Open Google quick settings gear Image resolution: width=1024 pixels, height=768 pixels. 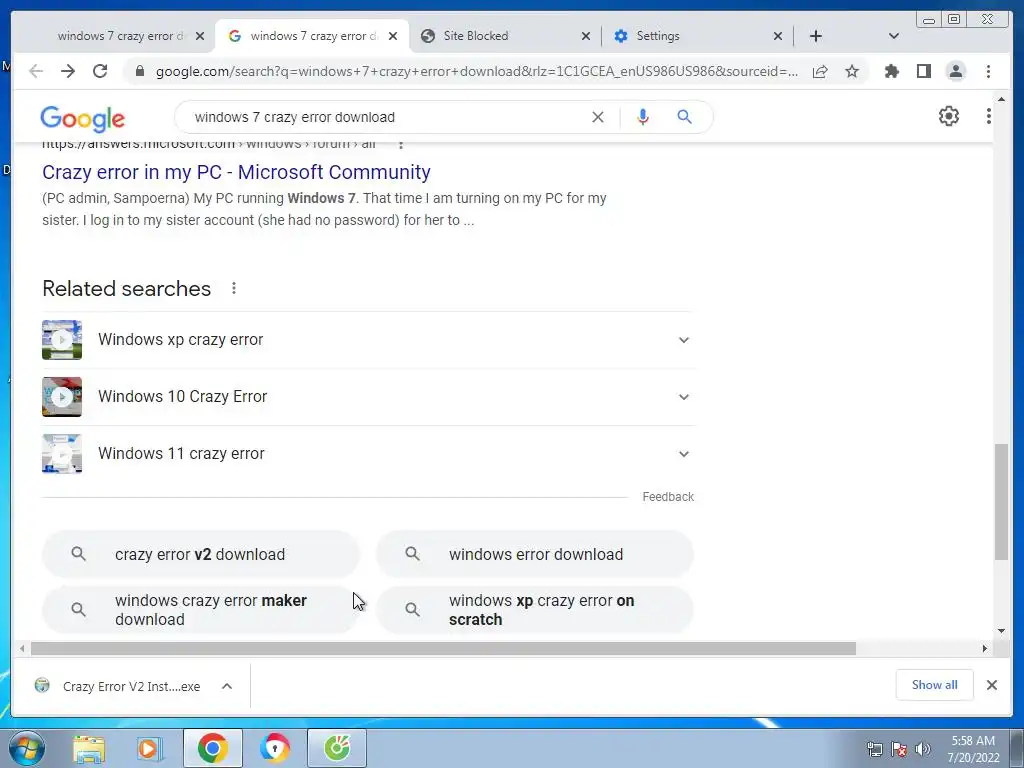click(x=948, y=116)
